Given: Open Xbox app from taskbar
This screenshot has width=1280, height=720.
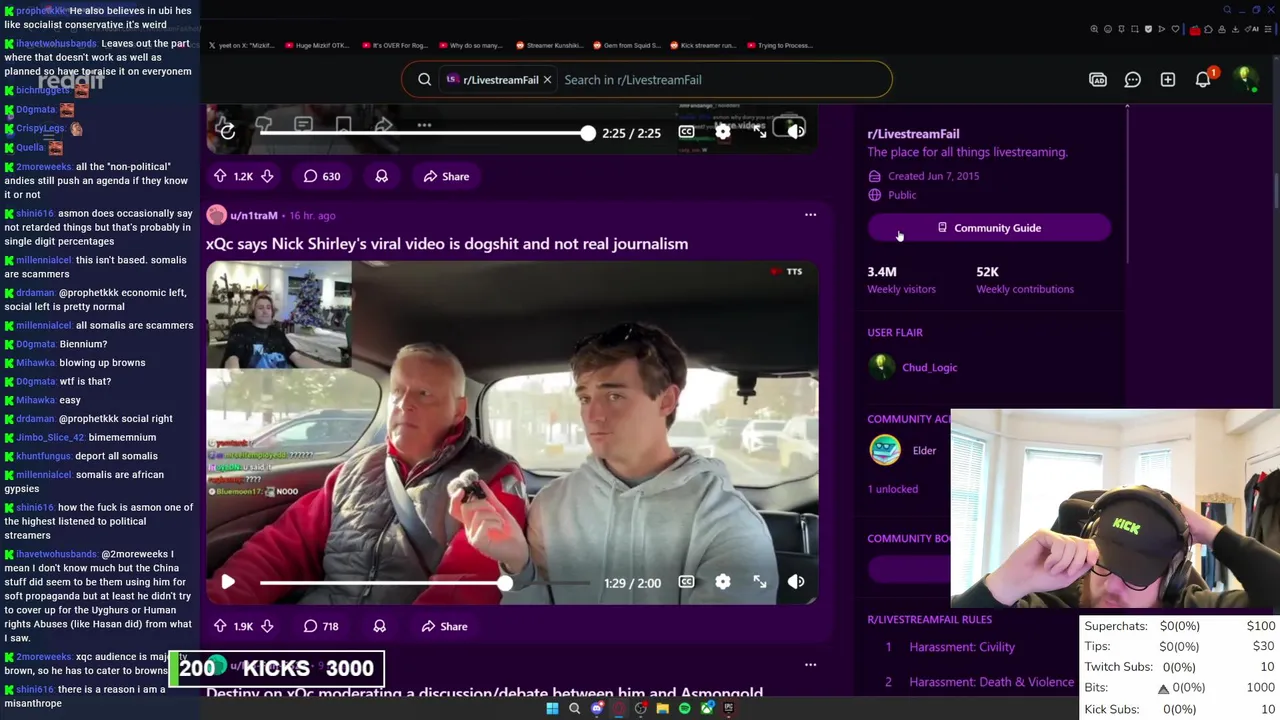Looking at the screenshot, I should tap(707, 708).
